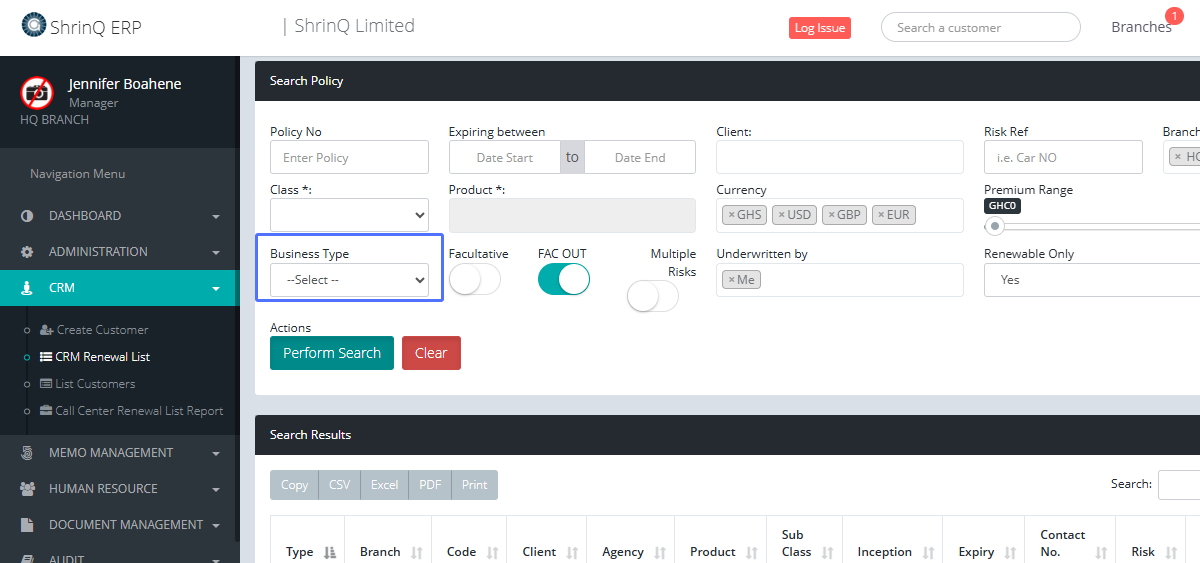Open the Class dropdown
1200x563 pixels.
349,215
